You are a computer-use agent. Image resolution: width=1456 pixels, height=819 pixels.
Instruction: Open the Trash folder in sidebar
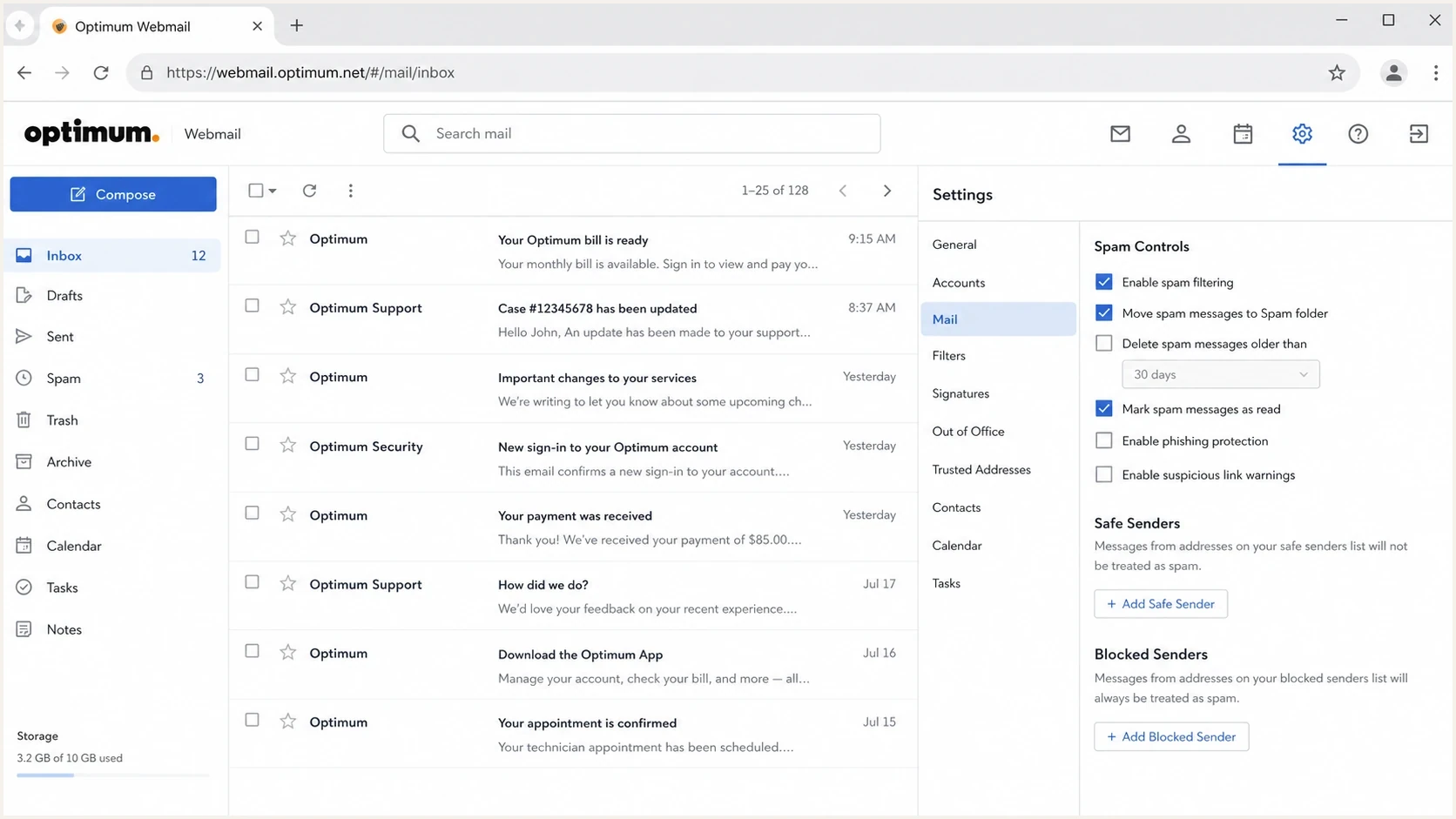click(x=113, y=420)
